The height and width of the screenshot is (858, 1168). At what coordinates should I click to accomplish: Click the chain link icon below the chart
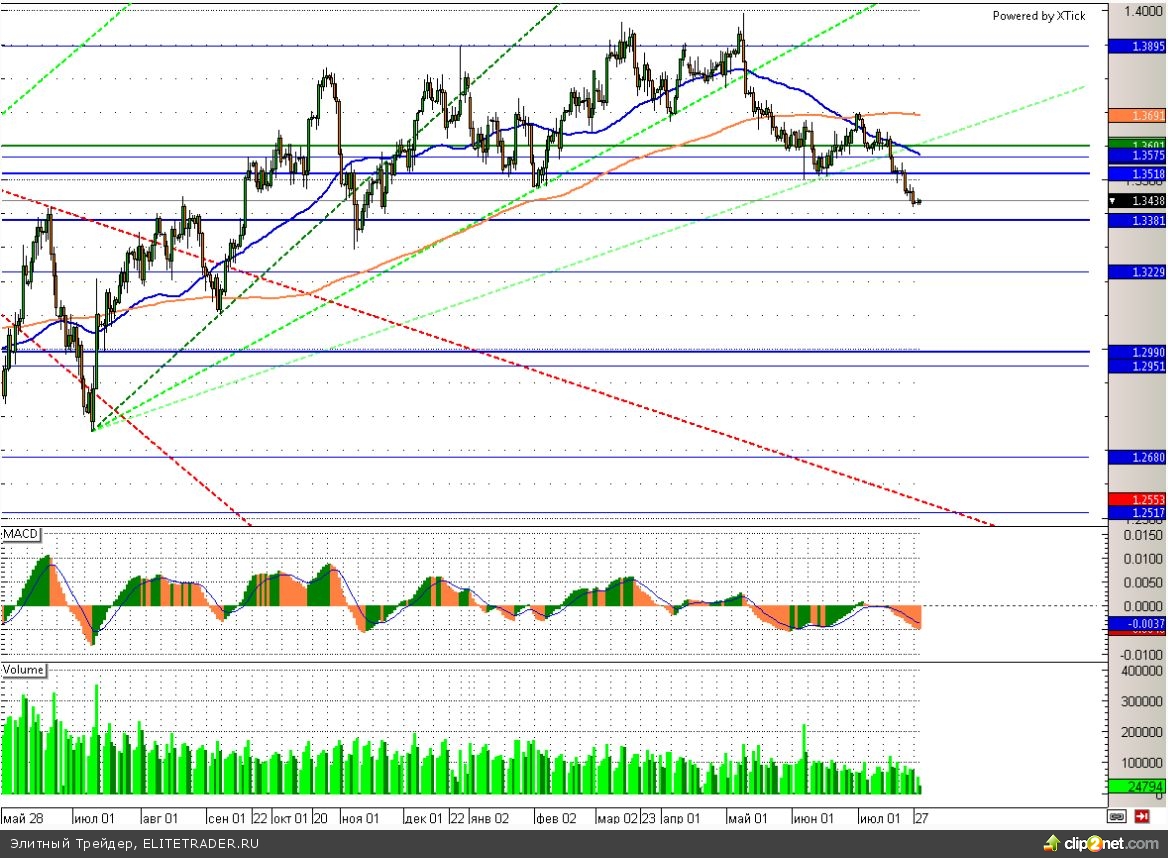(x=1117, y=816)
